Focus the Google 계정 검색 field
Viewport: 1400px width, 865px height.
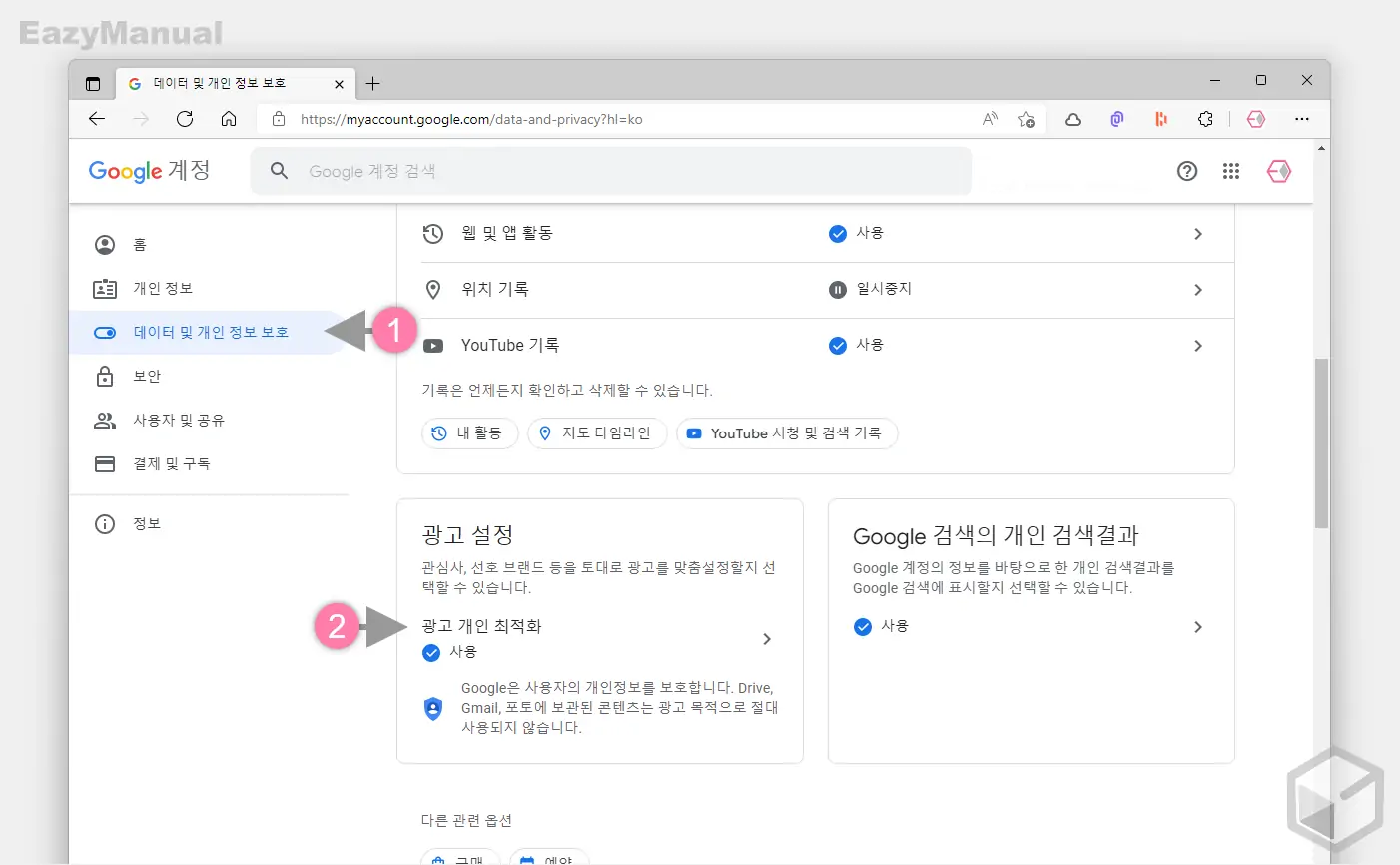(611, 171)
